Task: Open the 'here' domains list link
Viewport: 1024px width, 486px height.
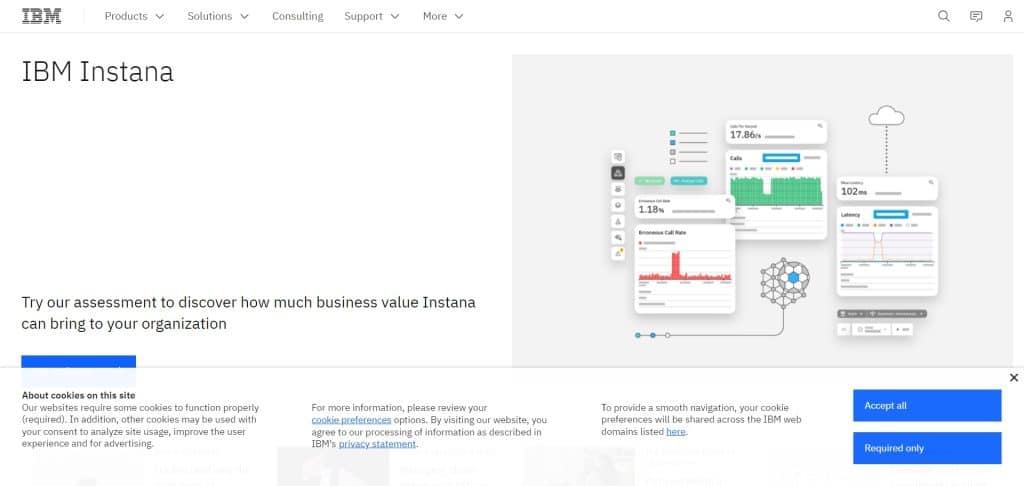Action: 676,432
